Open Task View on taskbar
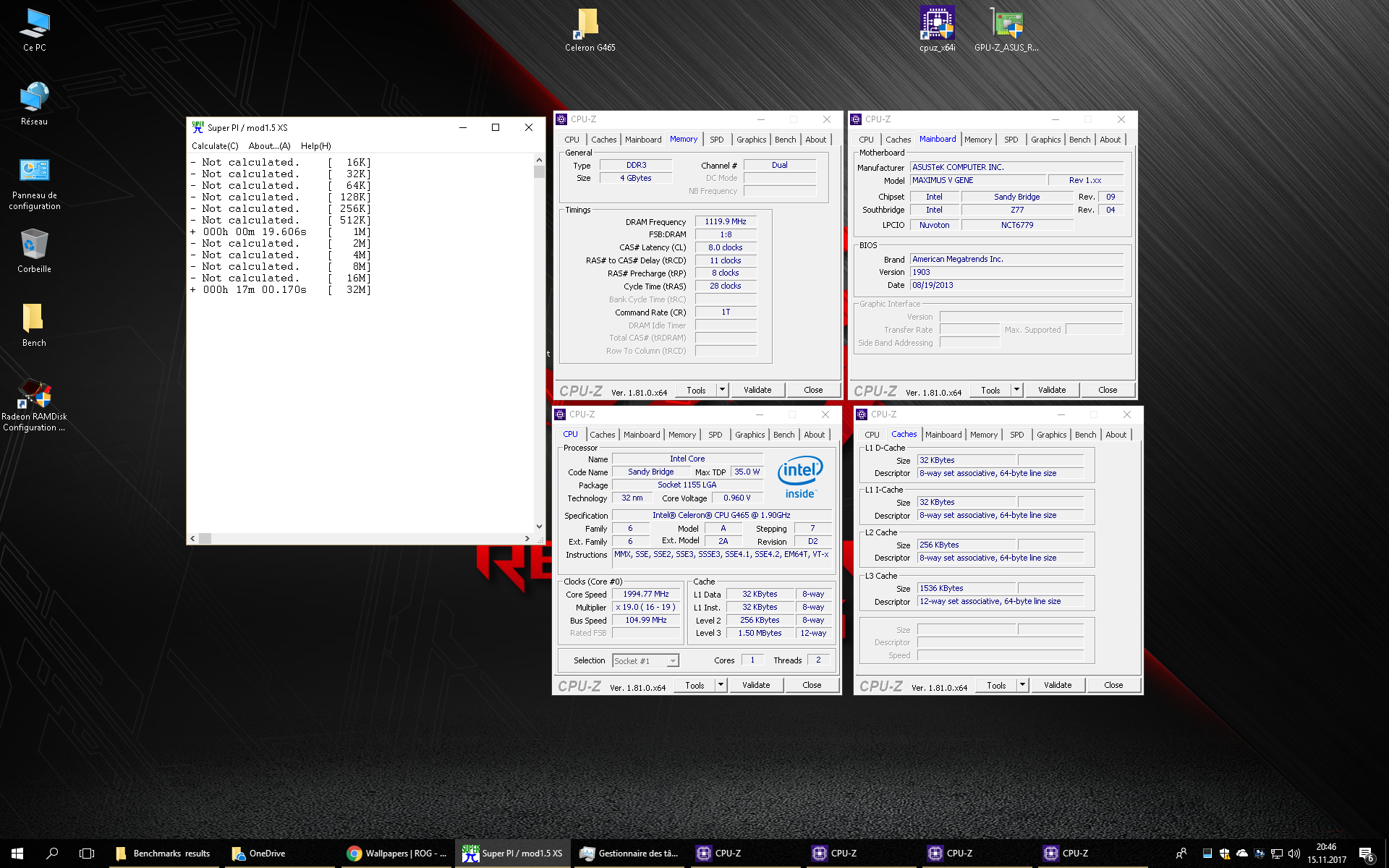The height and width of the screenshot is (868, 1389). point(87,854)
